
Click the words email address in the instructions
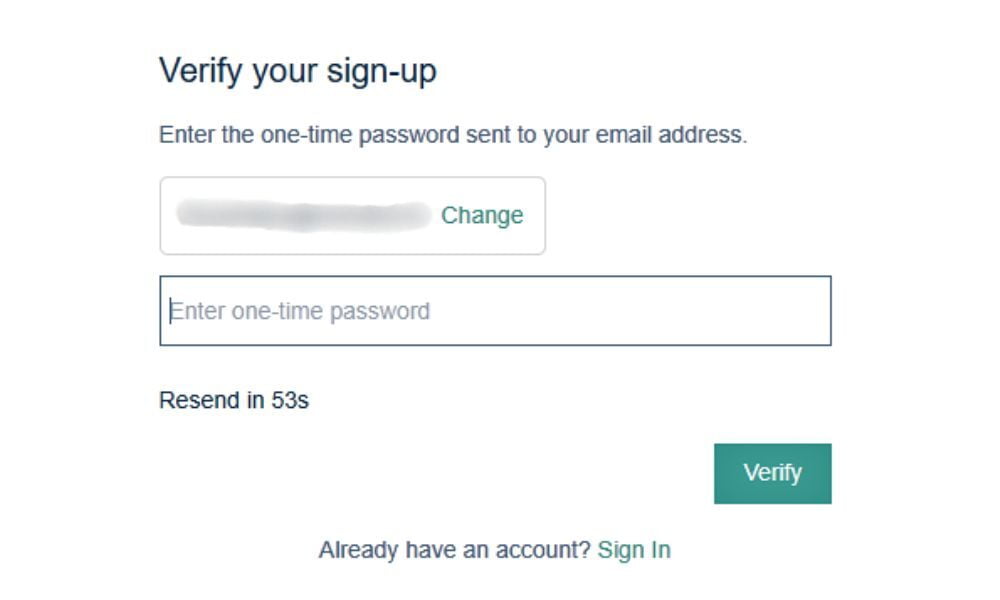671,134
